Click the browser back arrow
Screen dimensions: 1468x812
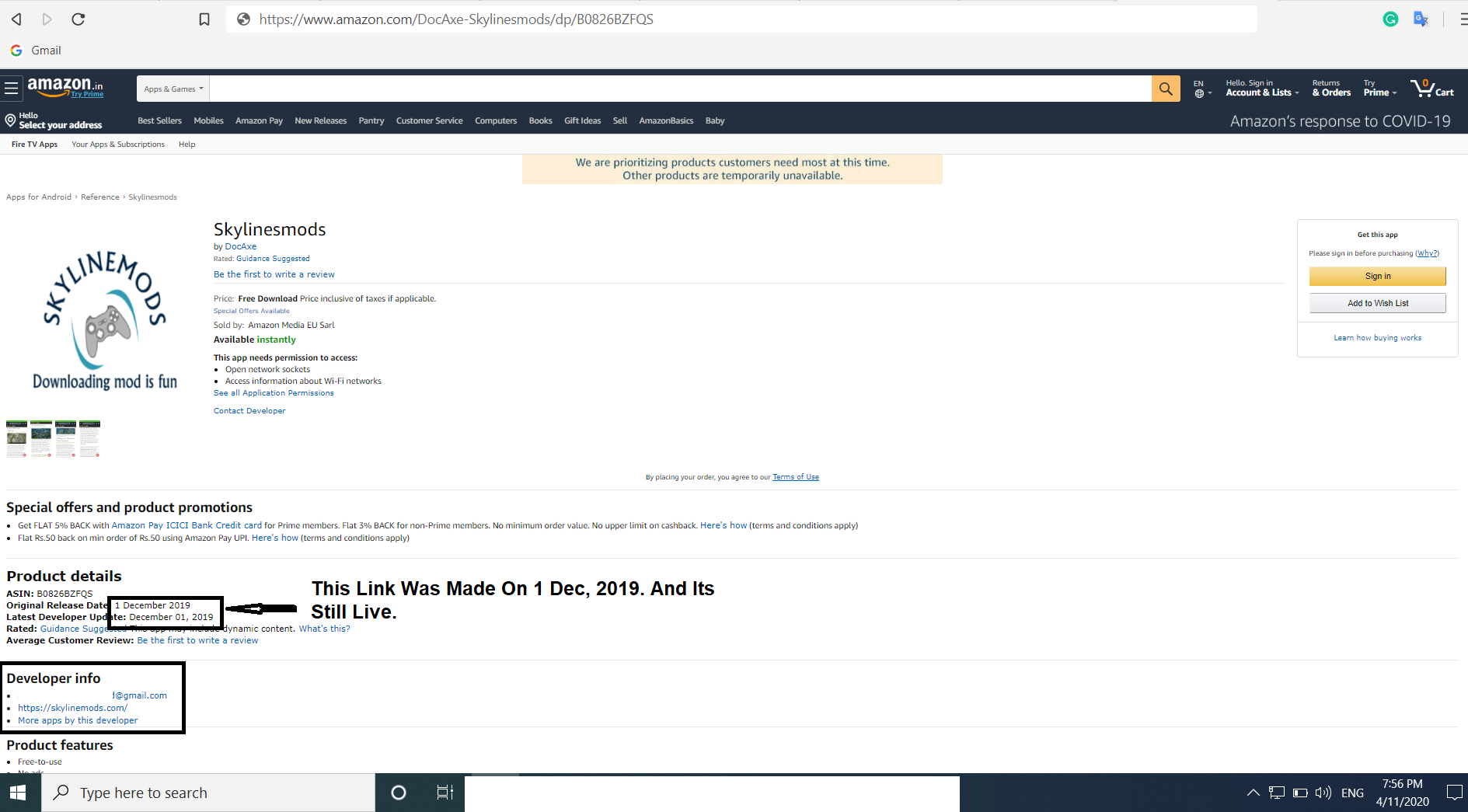(16, 19)
